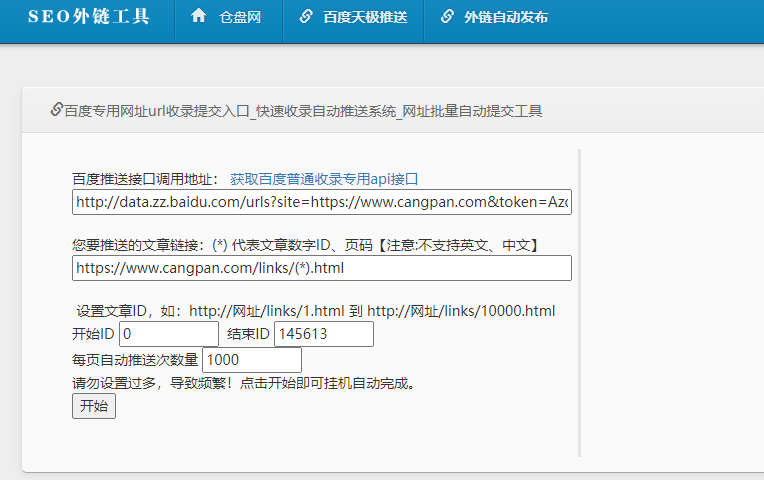
Task: Click the panel title text 百度专用网址url收录提交入口
Action: coord(157,111)
